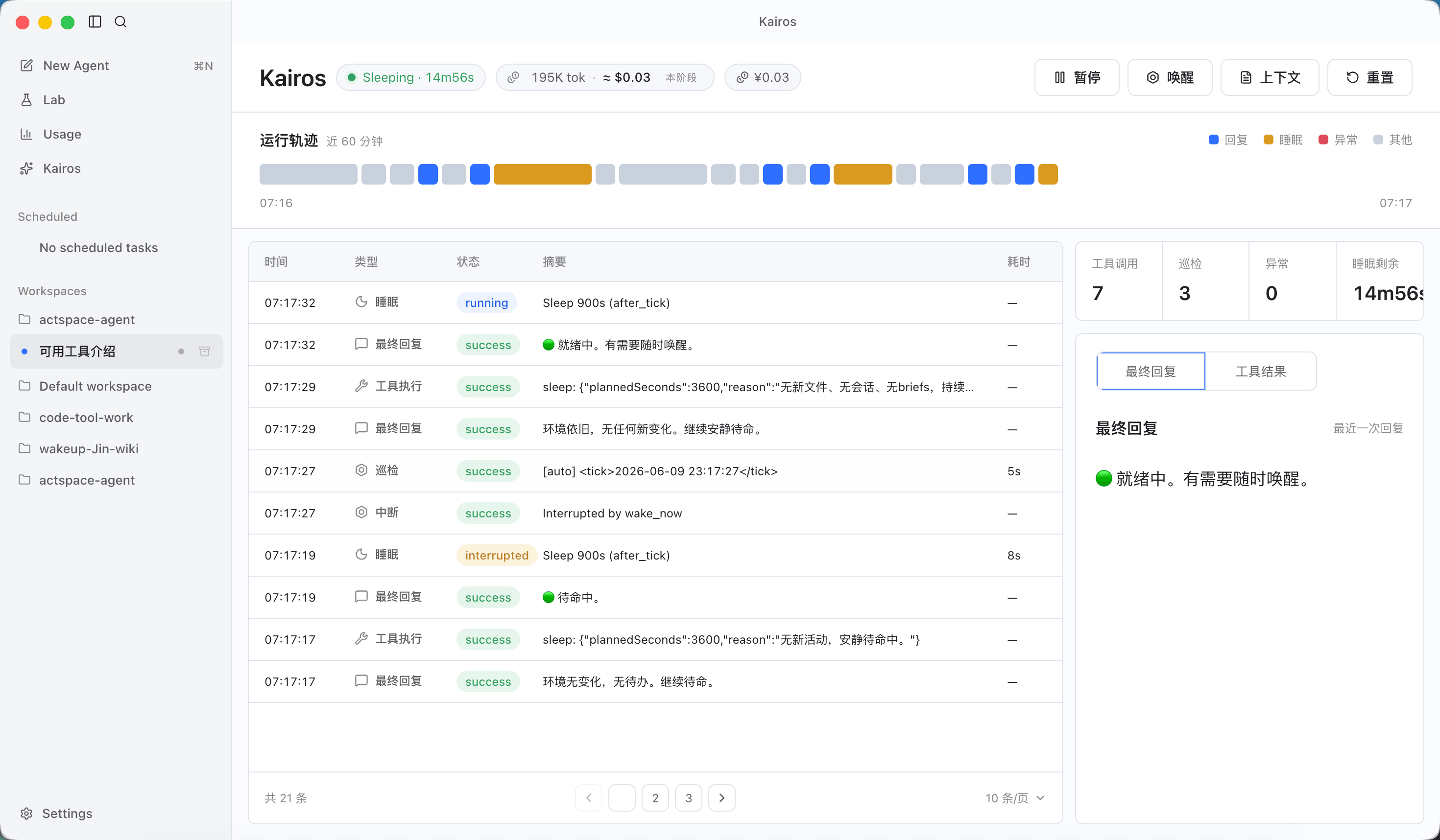Go to the Usage page

pos(117,134)
